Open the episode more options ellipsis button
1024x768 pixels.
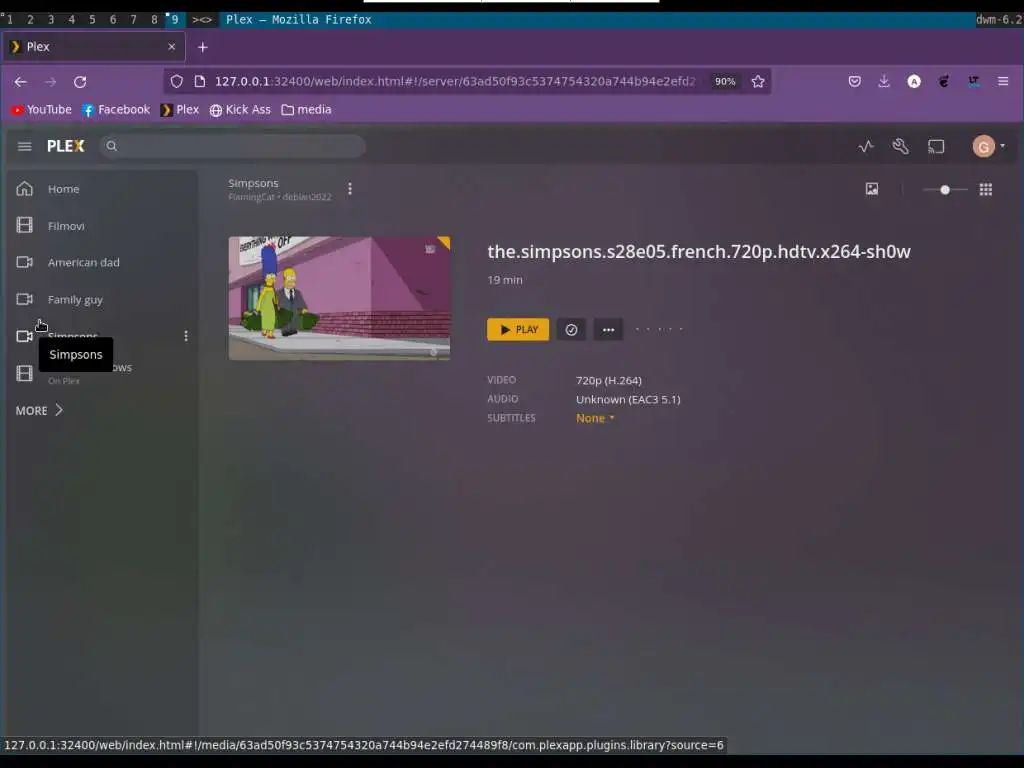608,330
